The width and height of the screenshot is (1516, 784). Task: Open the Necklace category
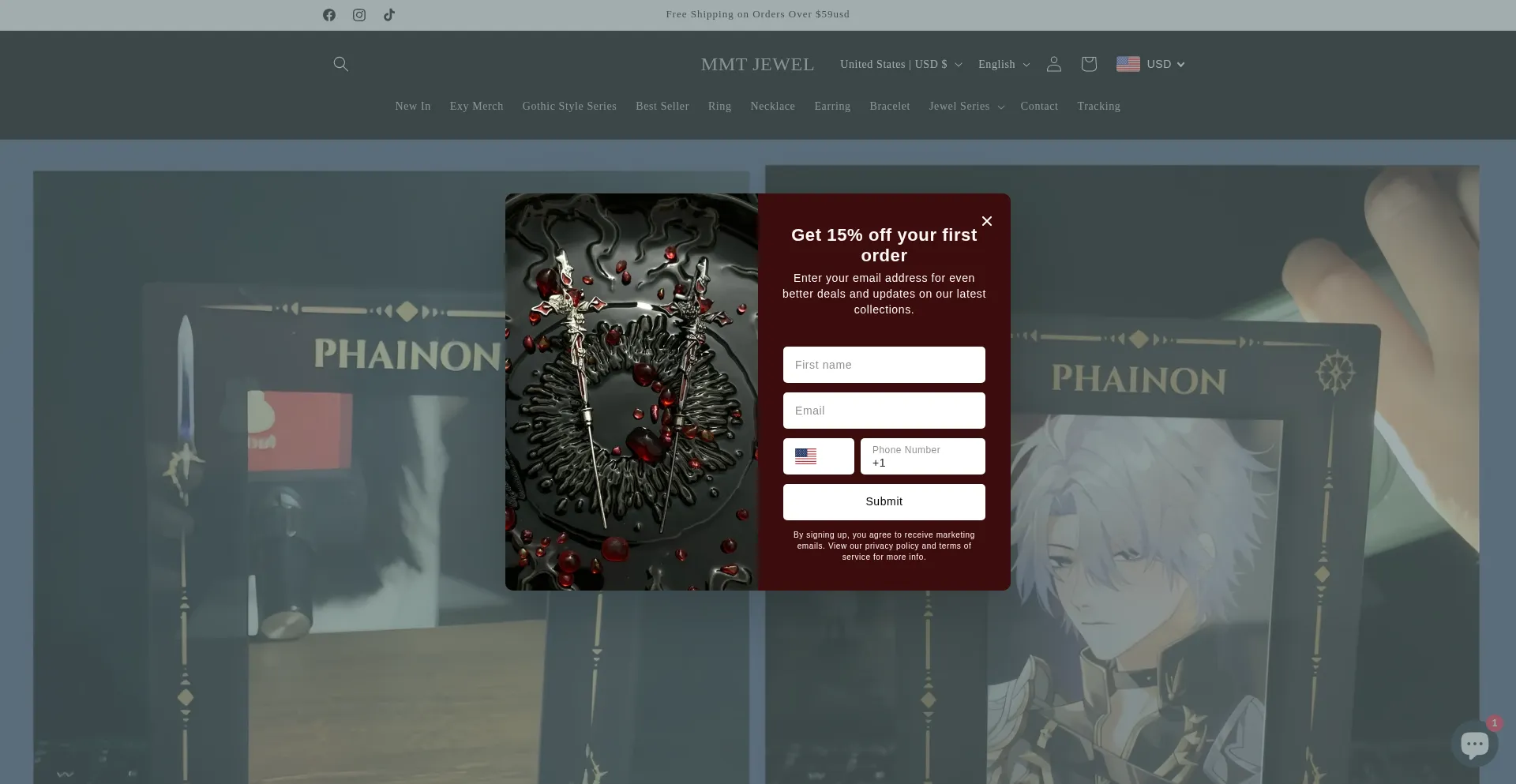click(x=772, y=106)
